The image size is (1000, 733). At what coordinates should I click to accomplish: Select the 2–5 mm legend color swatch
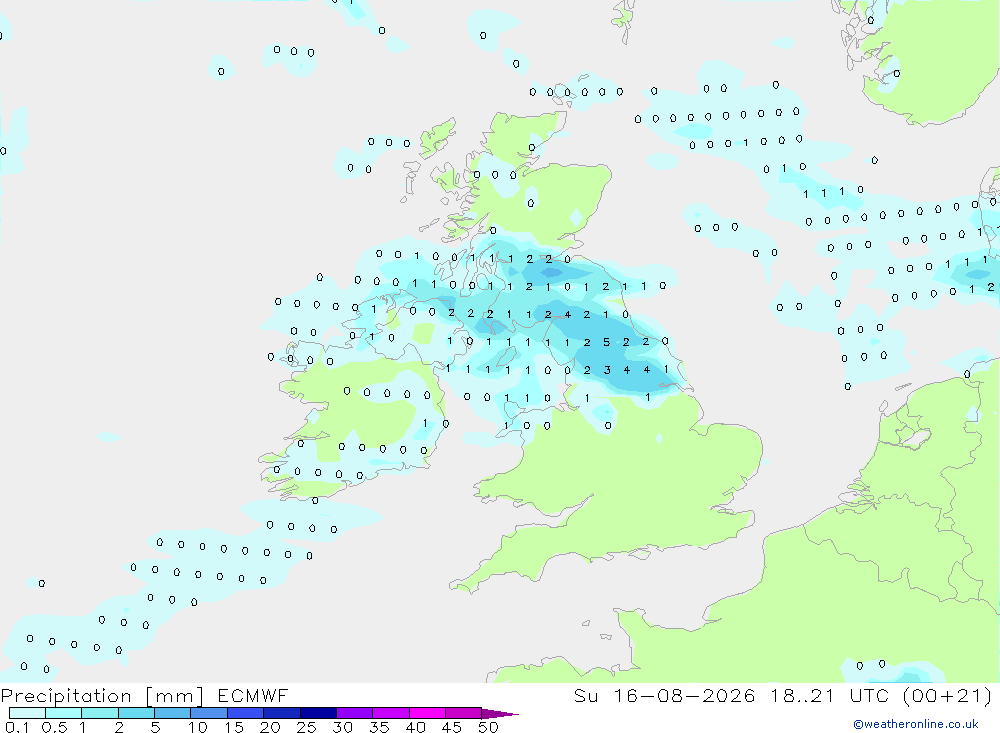click(136, 713)
